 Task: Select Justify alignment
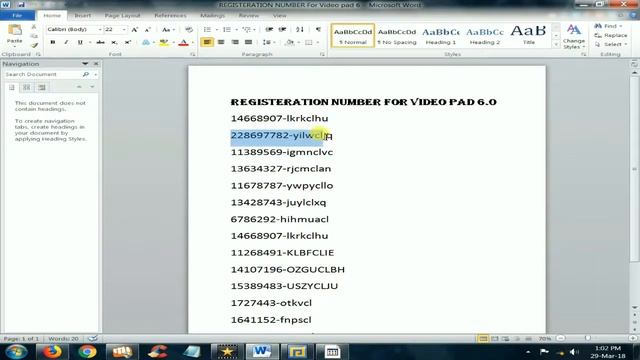[x=248, y=42]
